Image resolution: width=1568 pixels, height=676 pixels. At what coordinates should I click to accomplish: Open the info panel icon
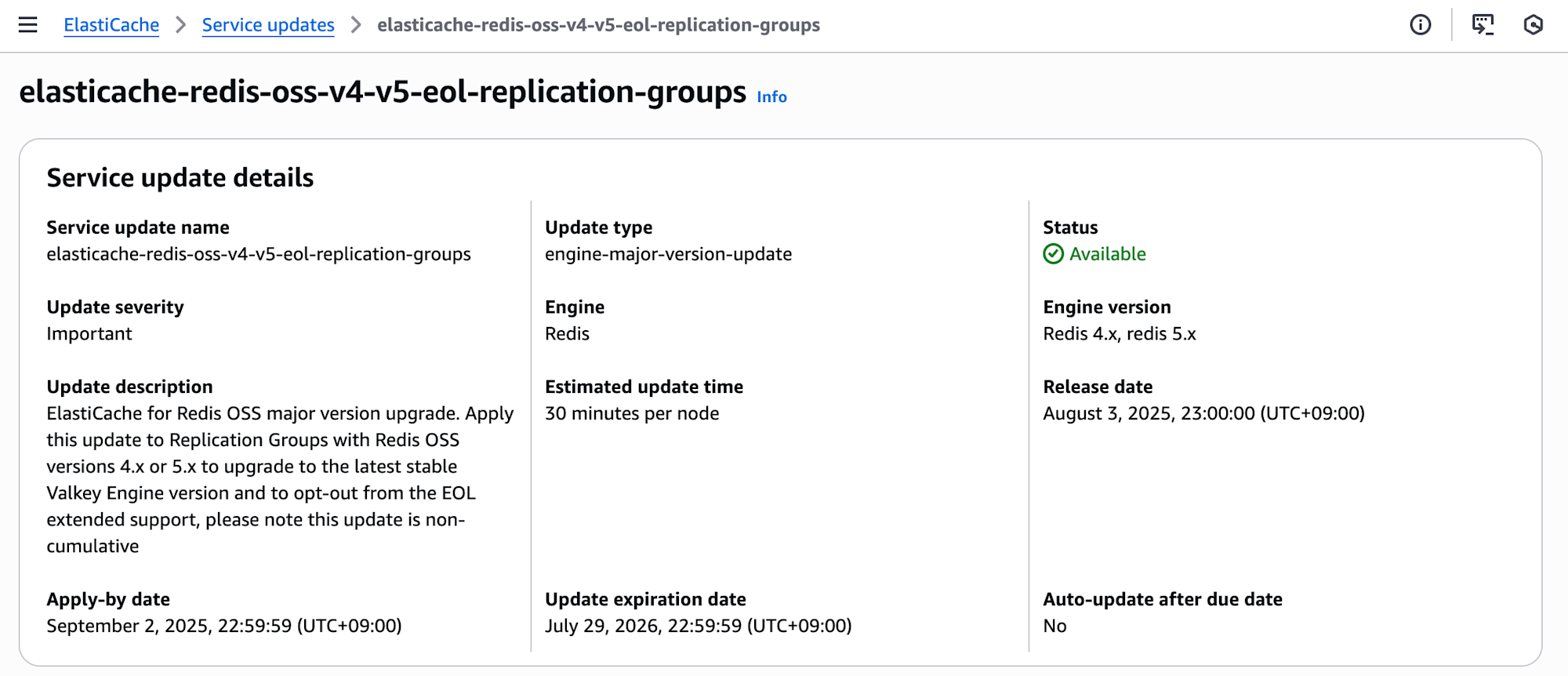[1420, 25]
